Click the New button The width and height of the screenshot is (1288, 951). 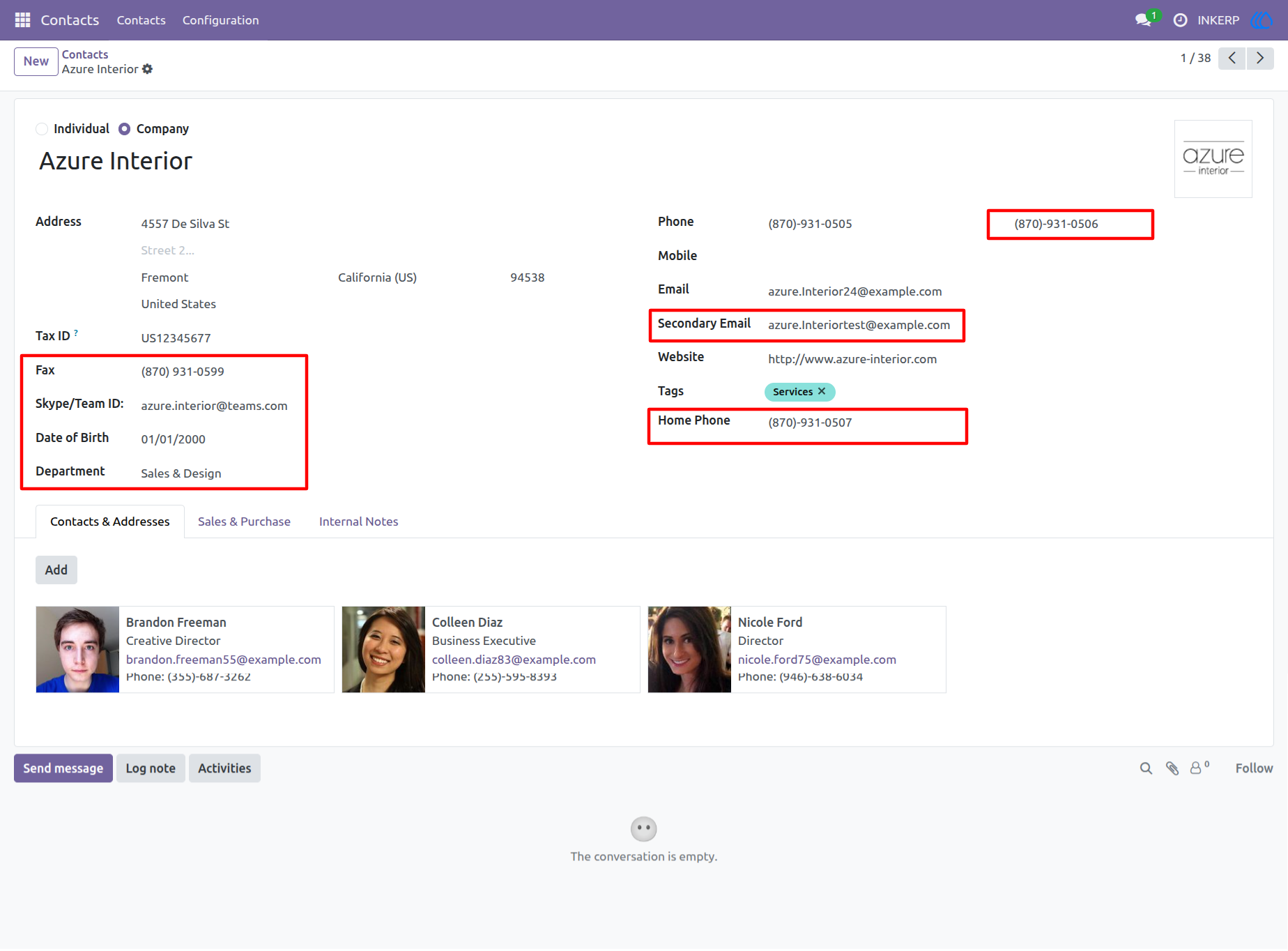click(36, 61)
